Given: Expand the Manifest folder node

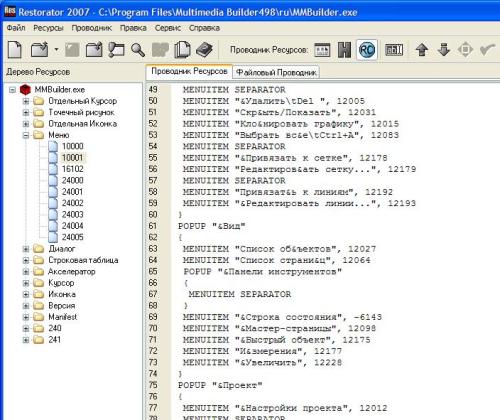Looking at the screenshot, I should 26,317.
